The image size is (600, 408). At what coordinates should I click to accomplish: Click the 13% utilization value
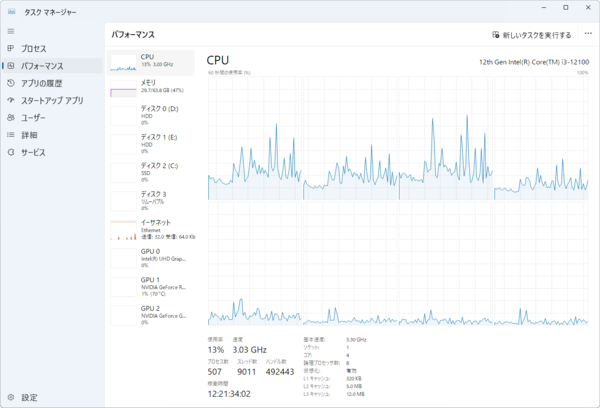216,350
